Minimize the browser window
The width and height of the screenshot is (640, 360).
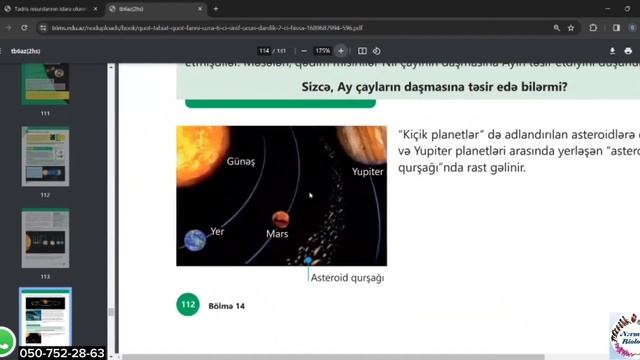[608, 9]
